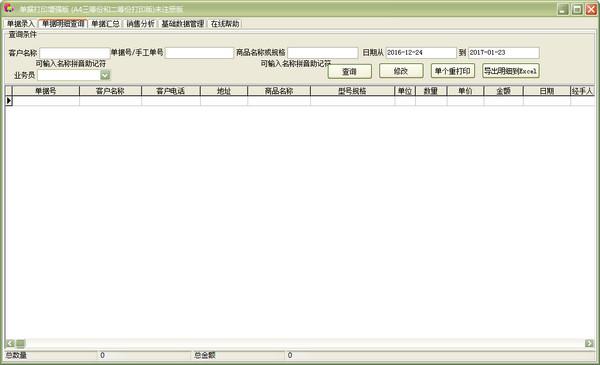600x365 pixels.
Task: Click the 商品名称或规格 input field
Action: coord(323,53)
